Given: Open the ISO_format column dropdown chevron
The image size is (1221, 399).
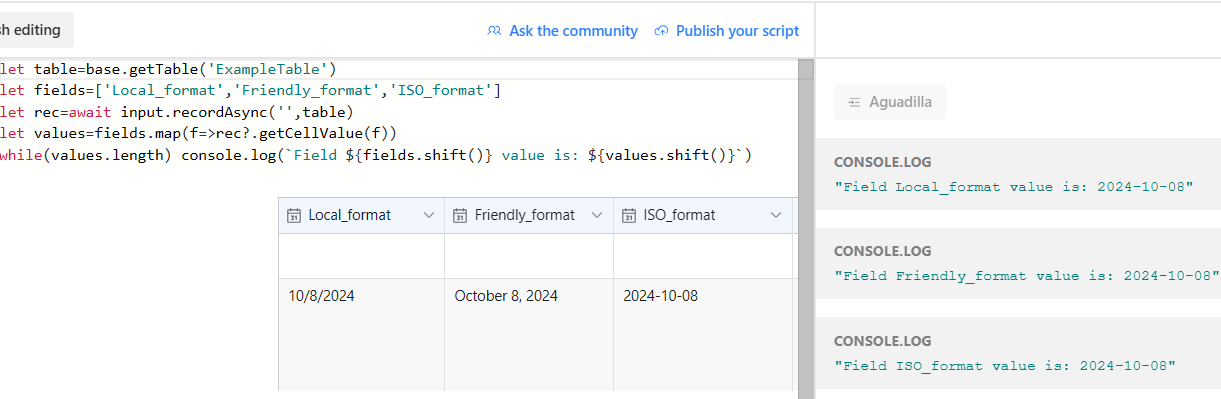Looking at the screenshot, I should pyautogui.click(x=776, y=215).
